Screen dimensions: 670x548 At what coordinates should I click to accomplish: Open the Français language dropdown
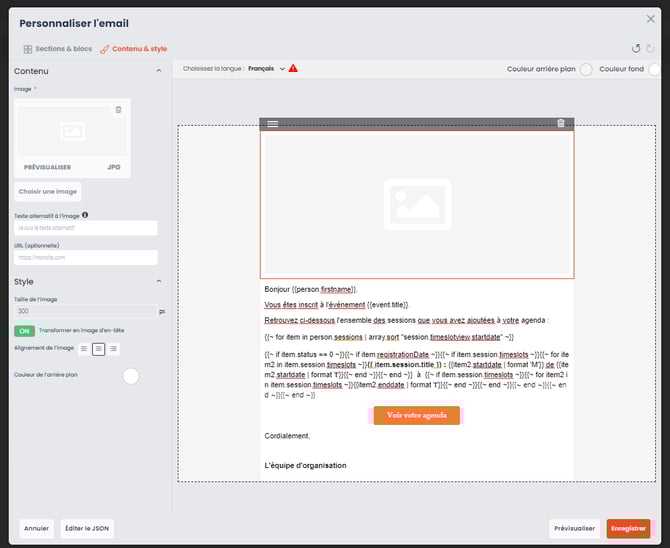(x=265, y=68)
